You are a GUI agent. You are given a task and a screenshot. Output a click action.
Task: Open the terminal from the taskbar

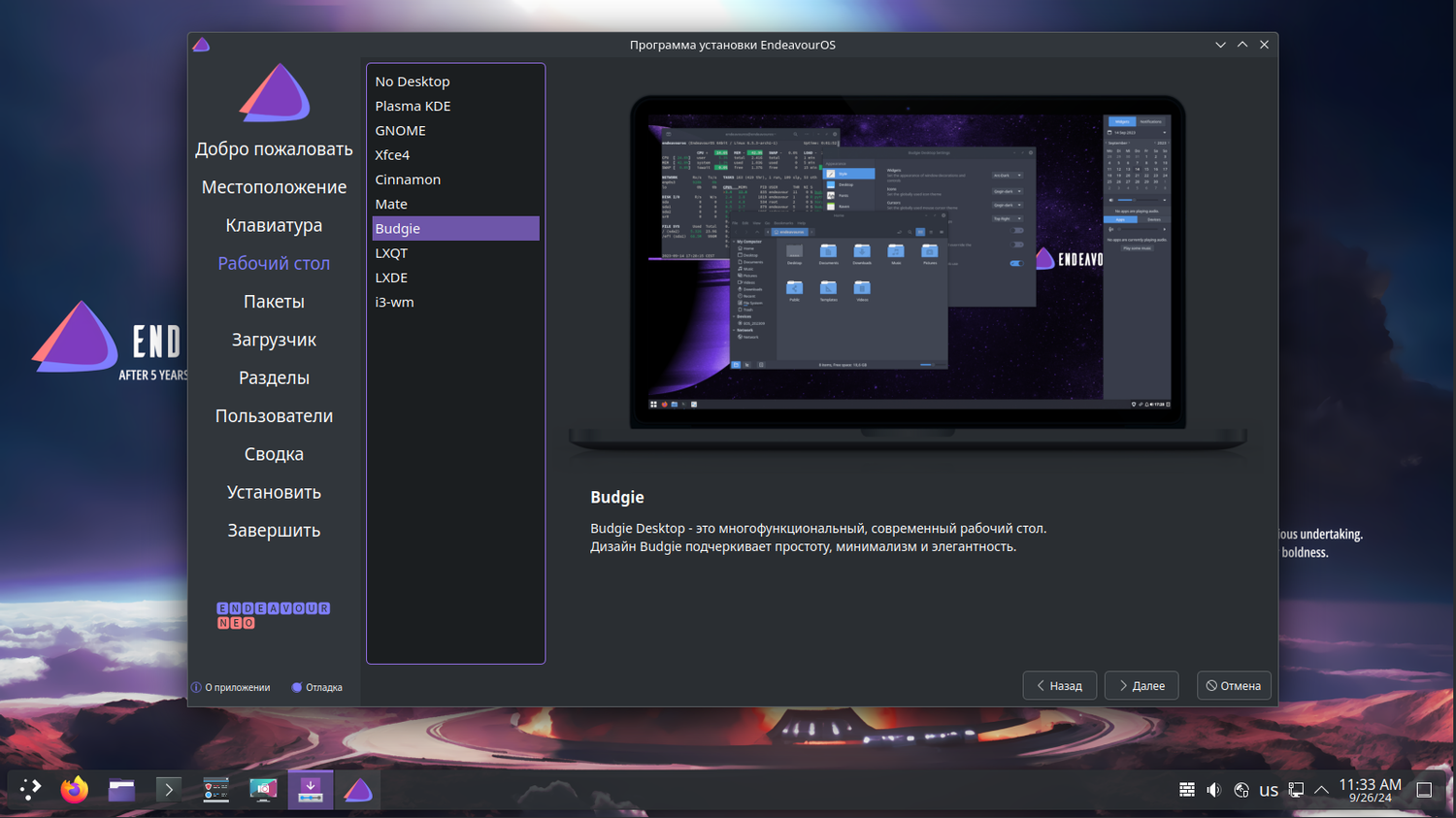click(x=168, y=790)
